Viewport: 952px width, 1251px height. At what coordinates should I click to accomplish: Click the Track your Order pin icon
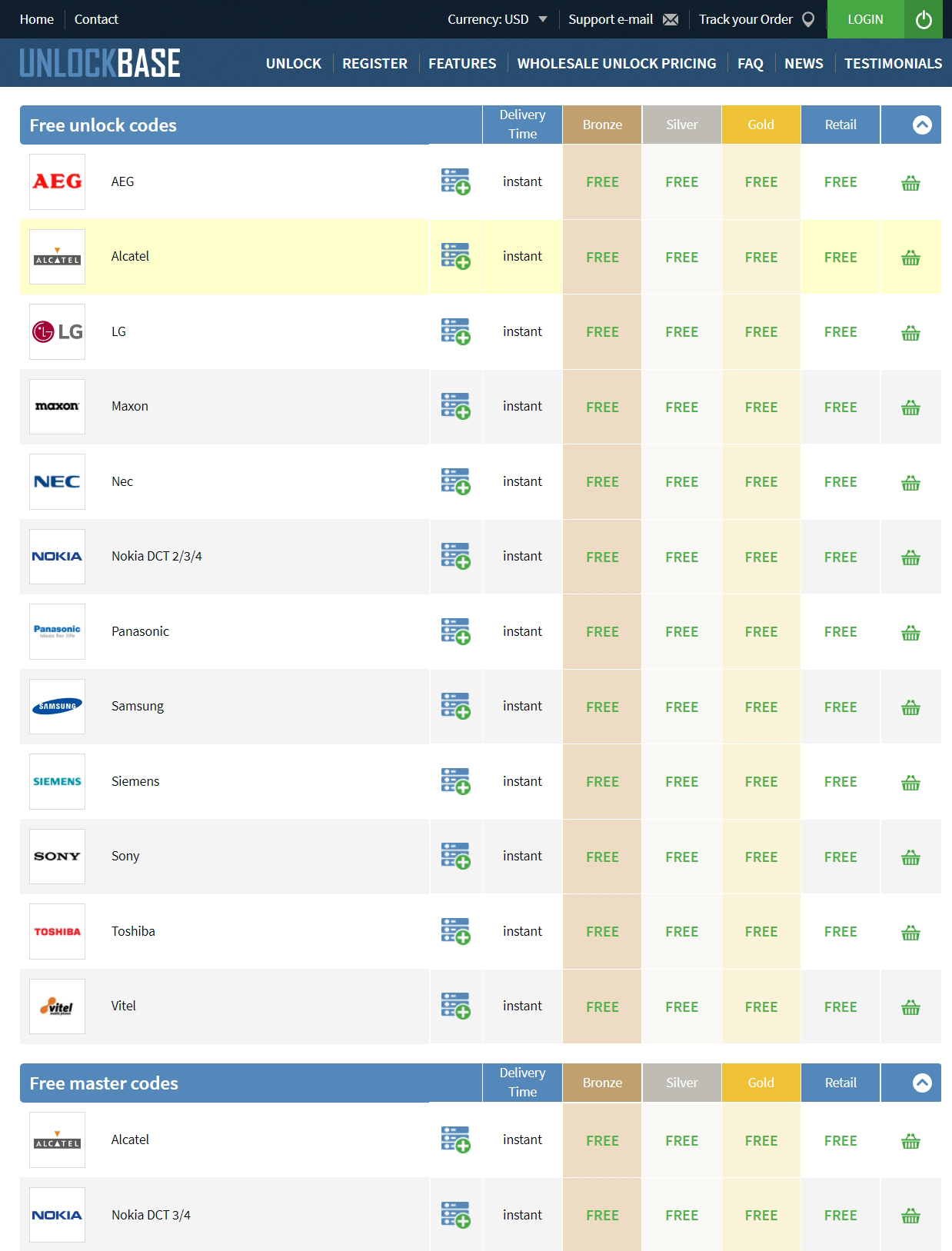(807, 19)
